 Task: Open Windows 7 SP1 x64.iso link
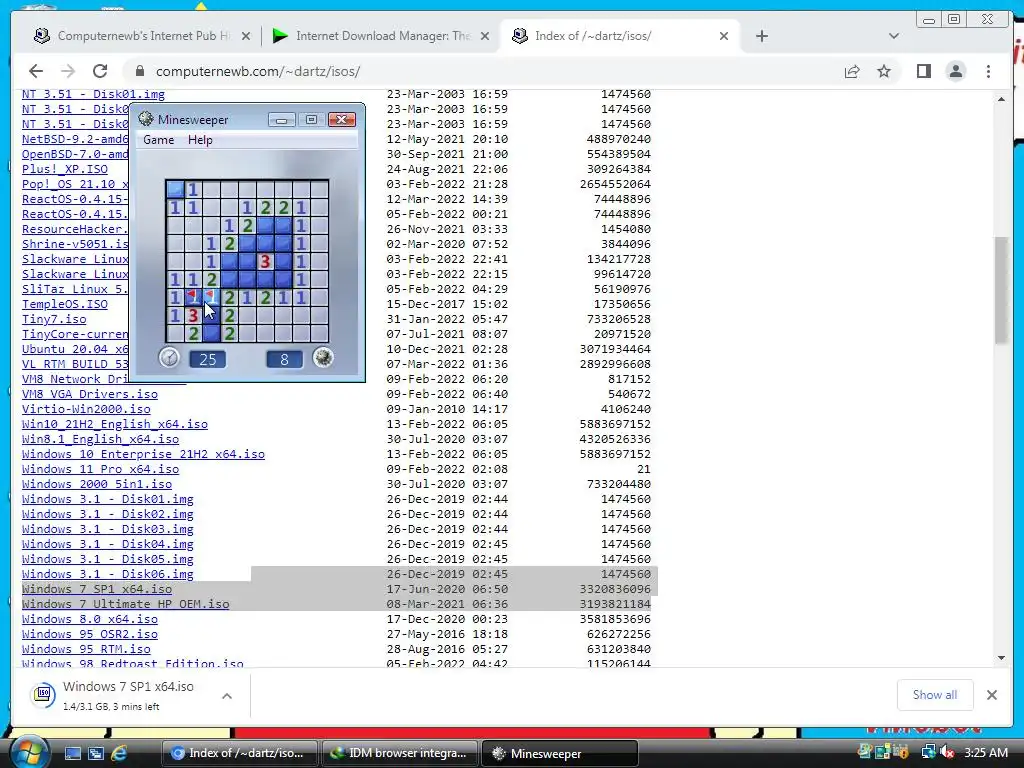tap(97, 590)
